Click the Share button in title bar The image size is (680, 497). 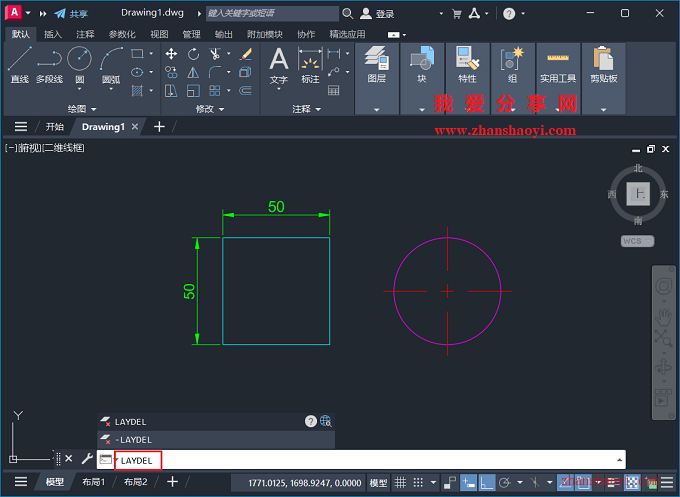[71, 14]
